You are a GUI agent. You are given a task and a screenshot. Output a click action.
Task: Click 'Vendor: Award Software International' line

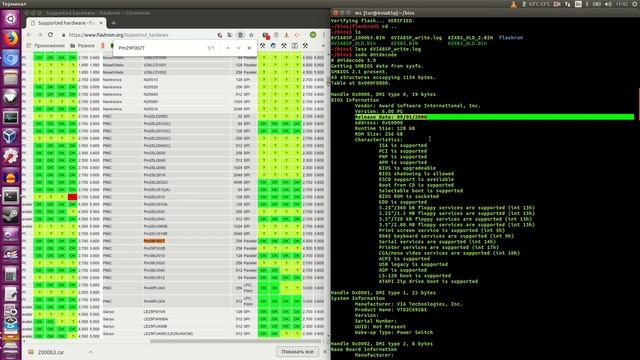click(x=418, y=106)
